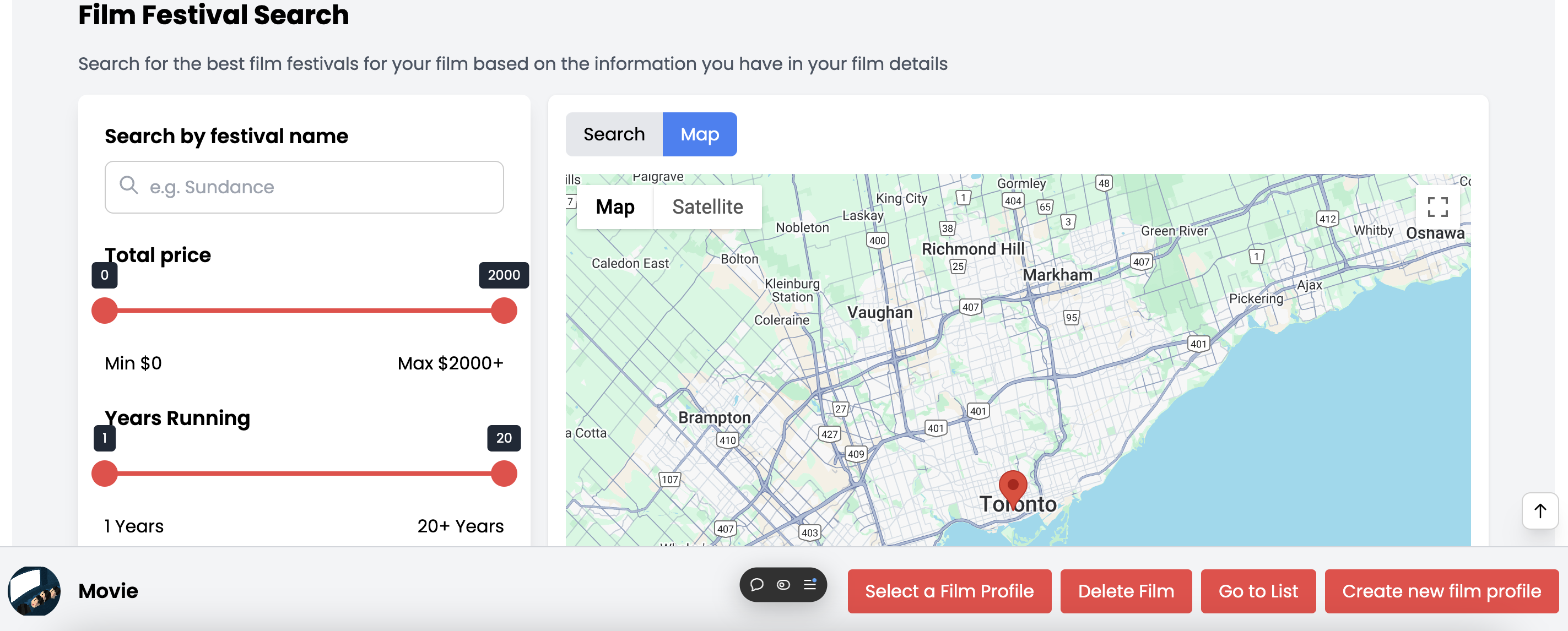Click the highway 400 shield on map

coord(877,241)
